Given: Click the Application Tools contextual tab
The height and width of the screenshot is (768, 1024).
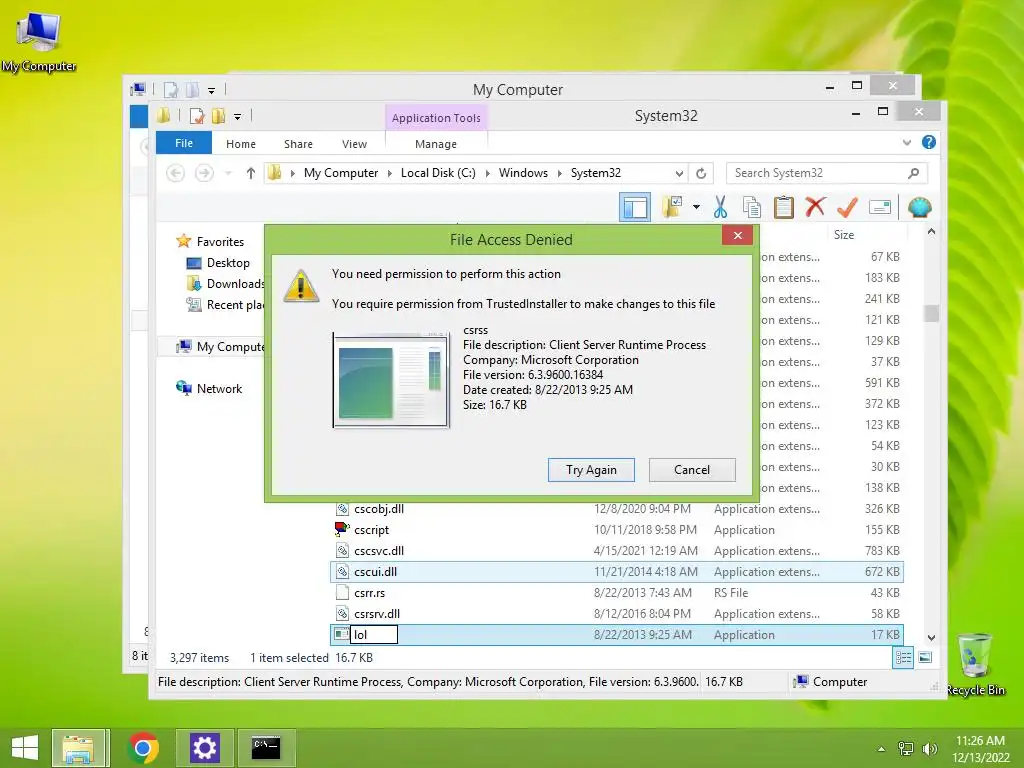Looking at the screenshot, I should [436, 118].
